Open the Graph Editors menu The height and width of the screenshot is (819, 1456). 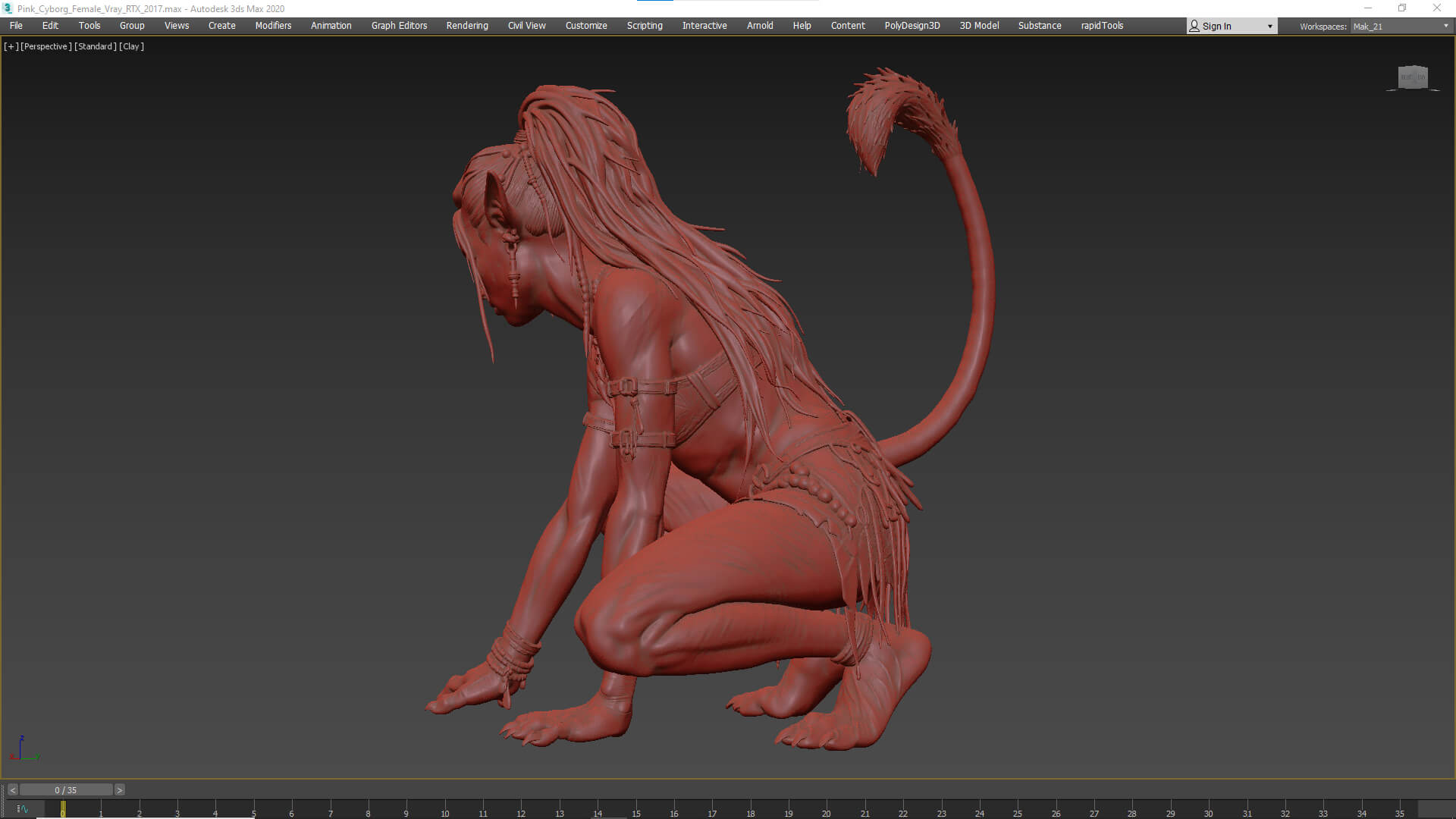(x=399, y=26)
